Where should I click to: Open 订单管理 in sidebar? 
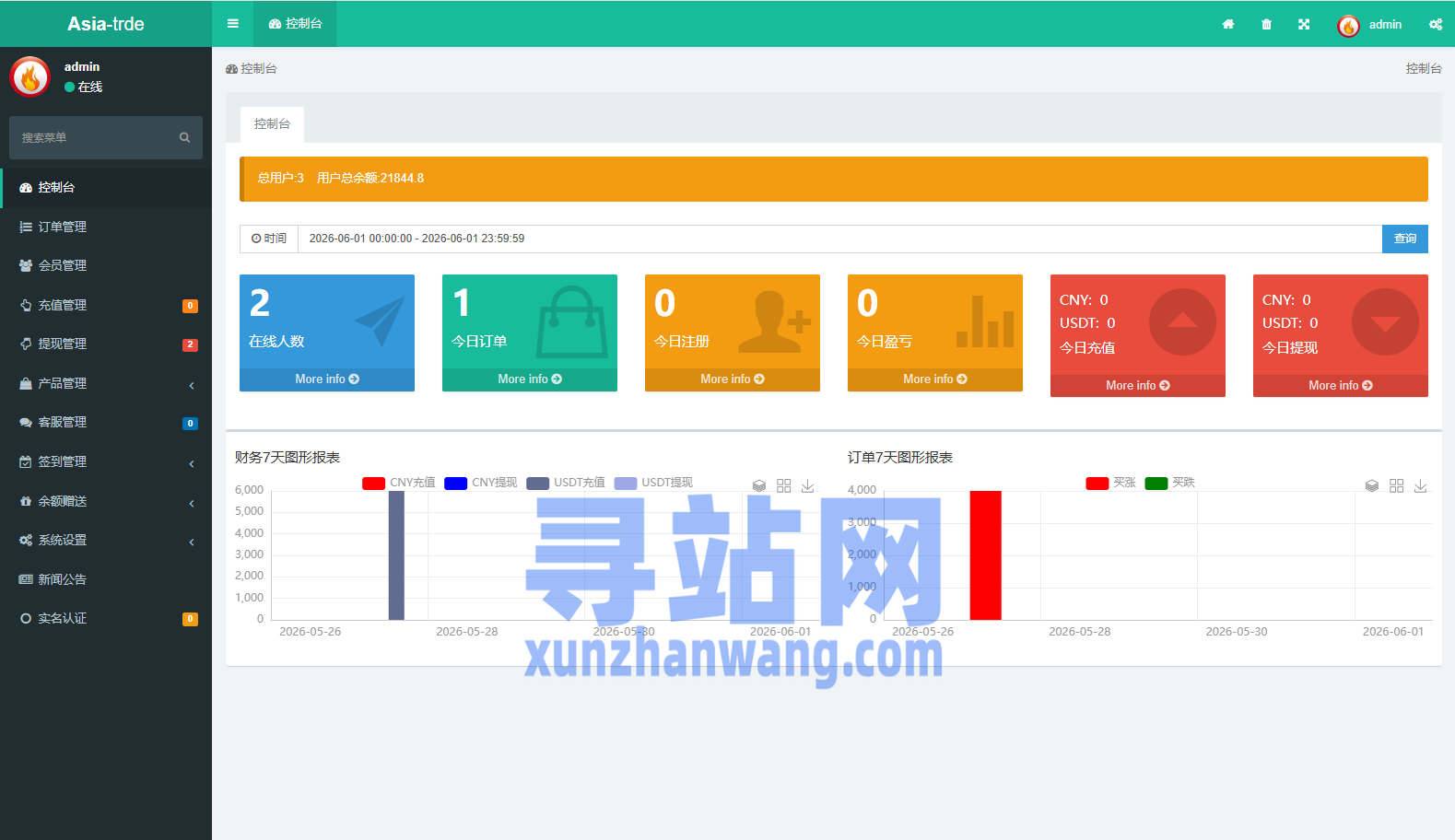click(106, 227)
